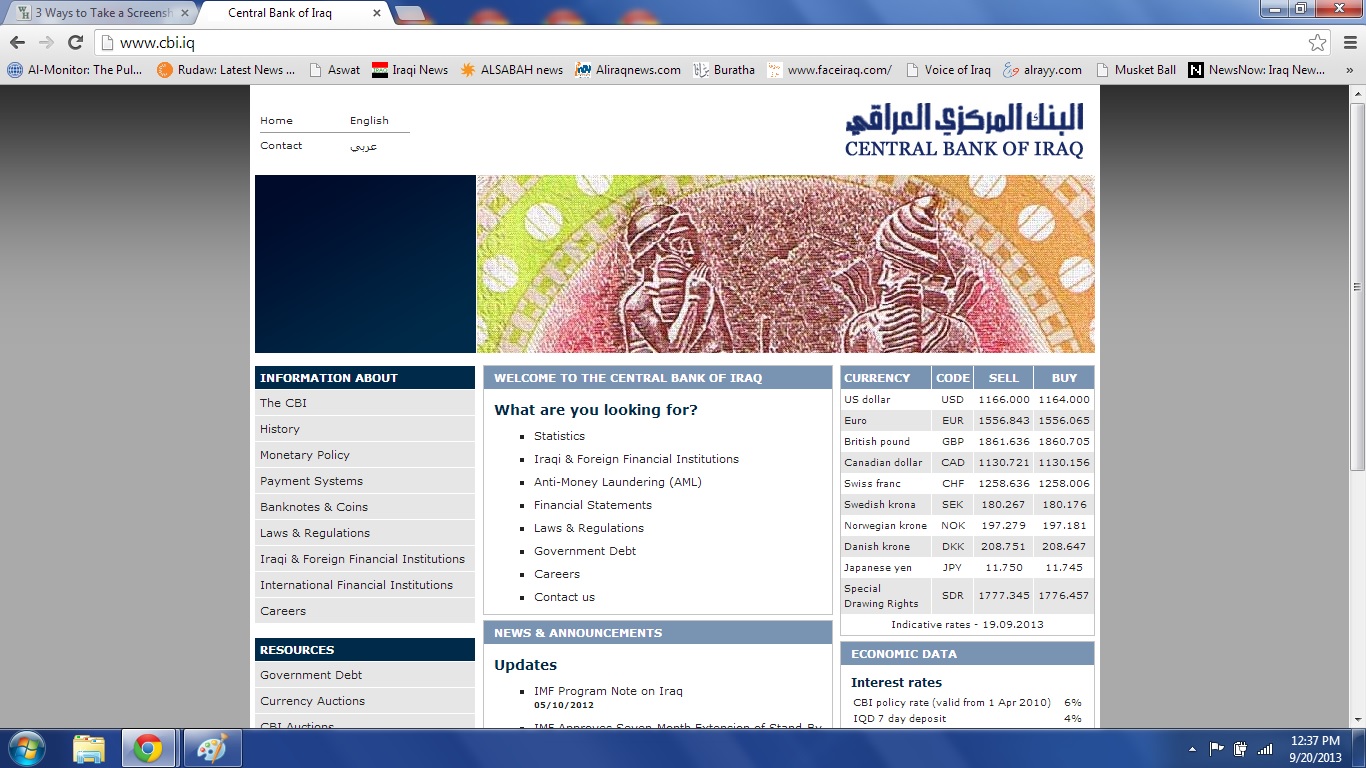Close the 3 Ways to Take a Screenshot tab
The height and width of the screenshot is (768, 1366).
tap(184, 13)
